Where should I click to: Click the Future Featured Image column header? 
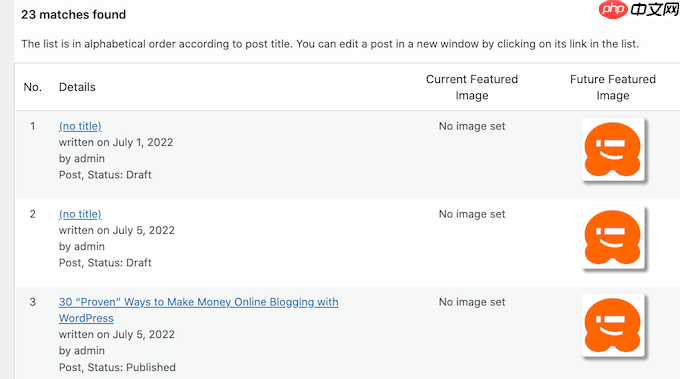tap(613, 87)
